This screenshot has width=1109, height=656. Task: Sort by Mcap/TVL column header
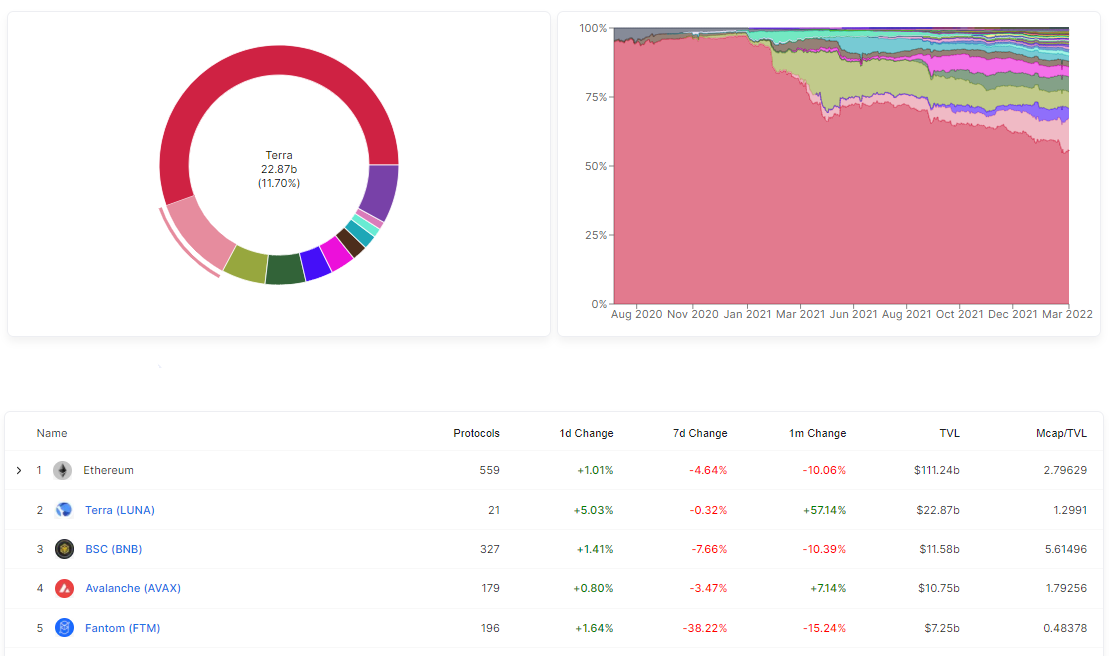tap(1061, 433)
